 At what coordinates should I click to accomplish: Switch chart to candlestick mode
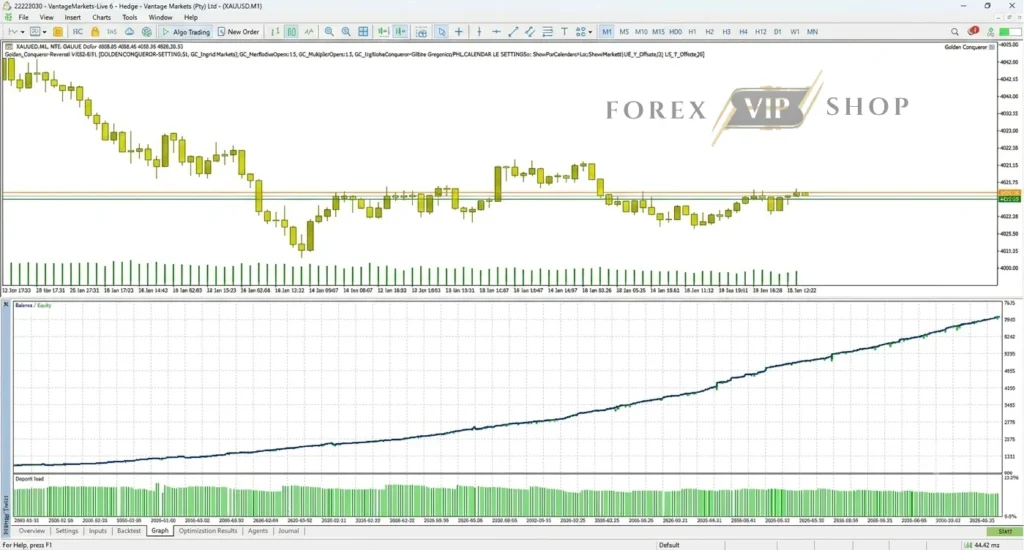291,31
